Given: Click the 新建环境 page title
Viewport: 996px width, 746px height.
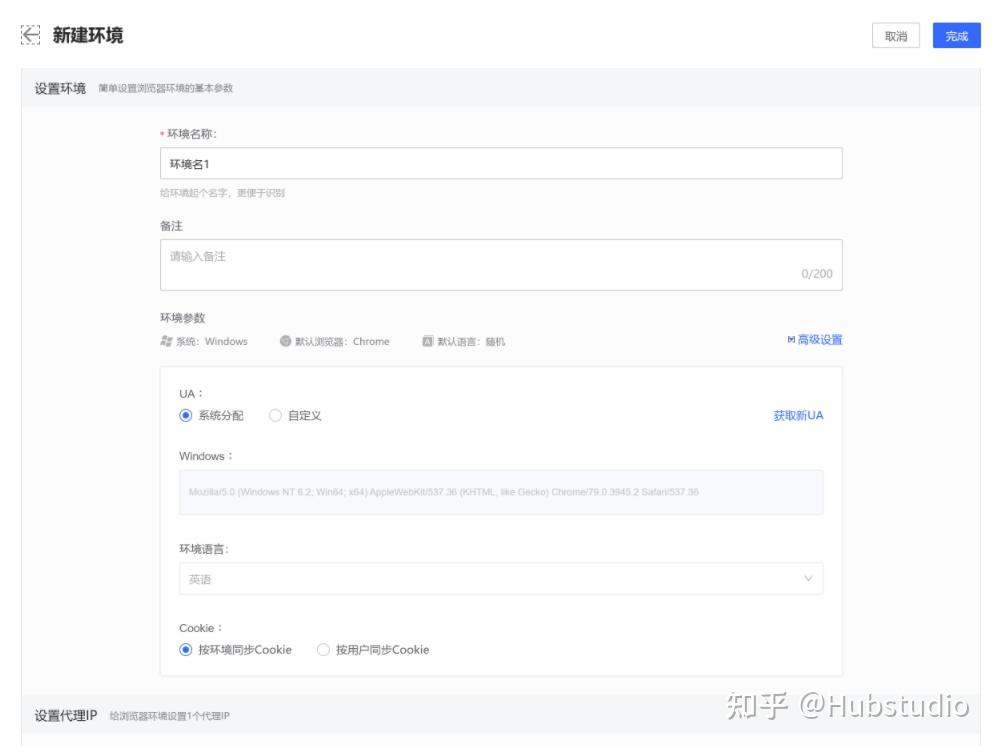Looking at the screenshot, I should [x=88, y=35].
